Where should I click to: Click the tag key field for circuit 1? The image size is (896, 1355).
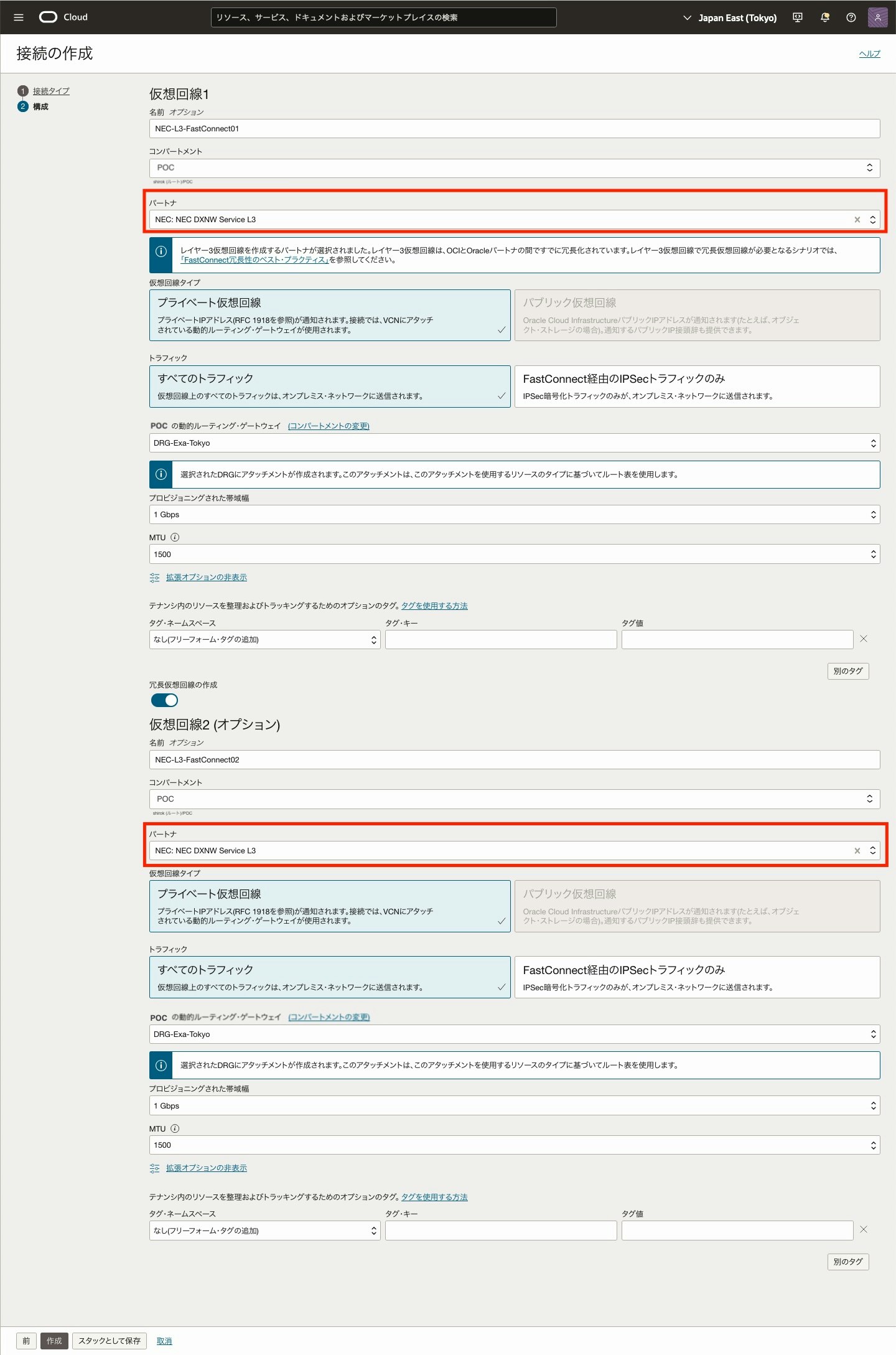pyautogui.click(x=501, y=640)
